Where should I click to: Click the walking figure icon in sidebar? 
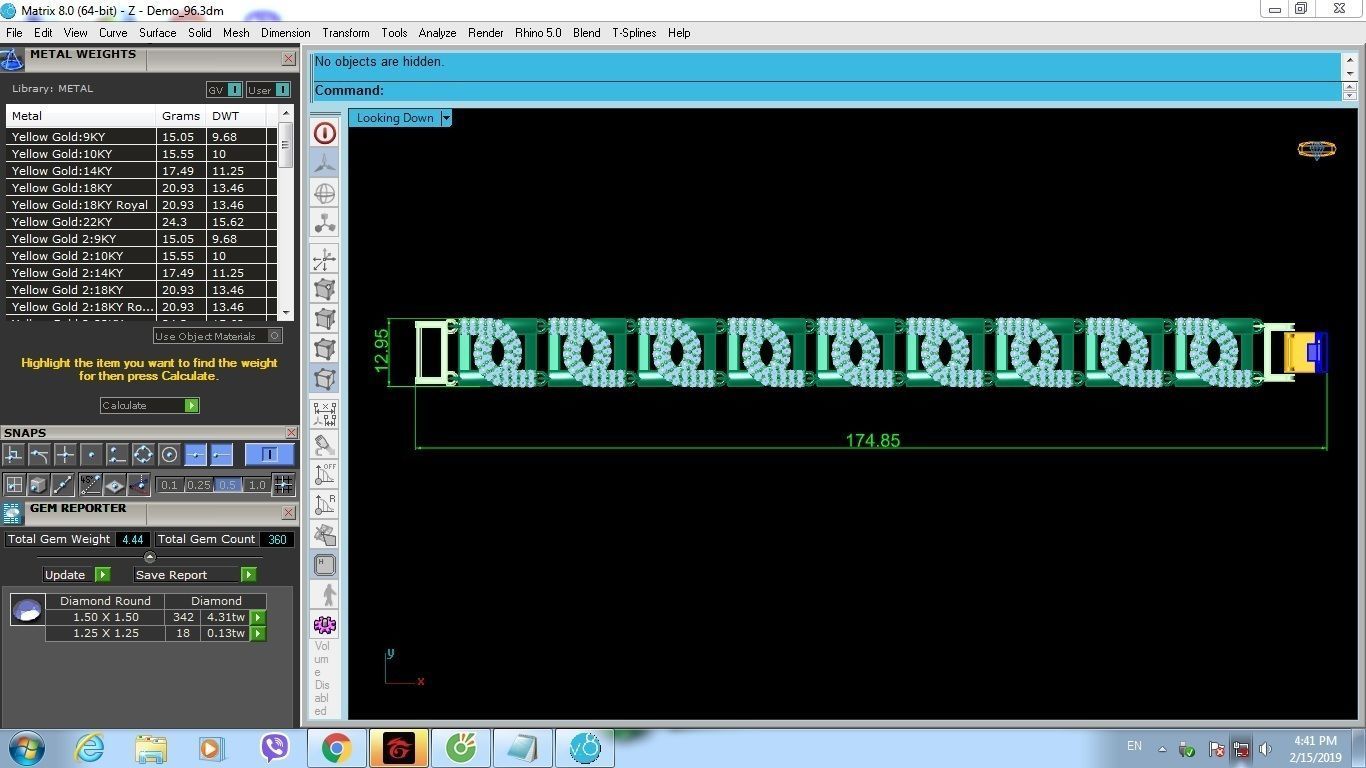coord(325,595)
